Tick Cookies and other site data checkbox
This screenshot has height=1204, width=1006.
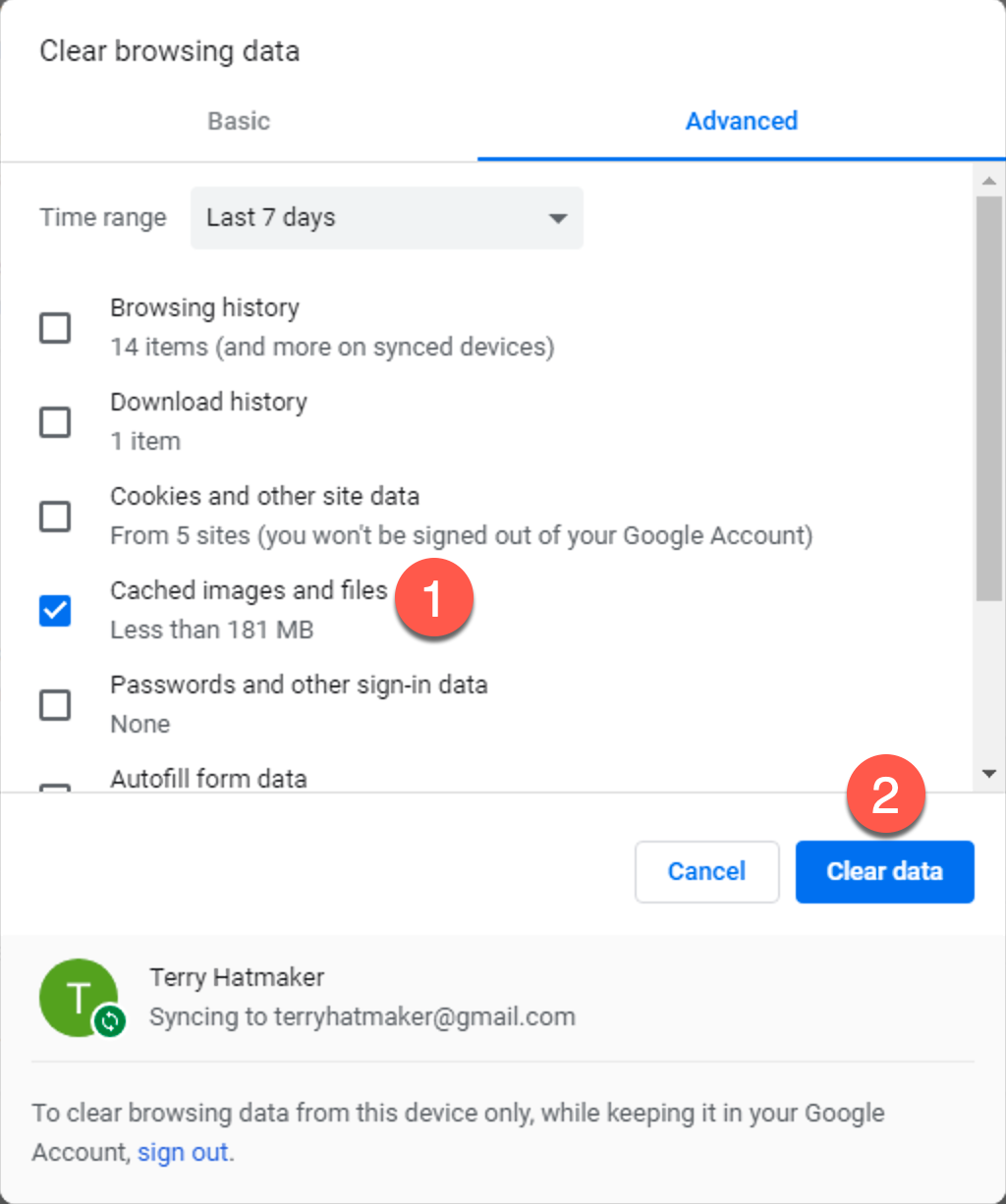click(x=55, y=516)
